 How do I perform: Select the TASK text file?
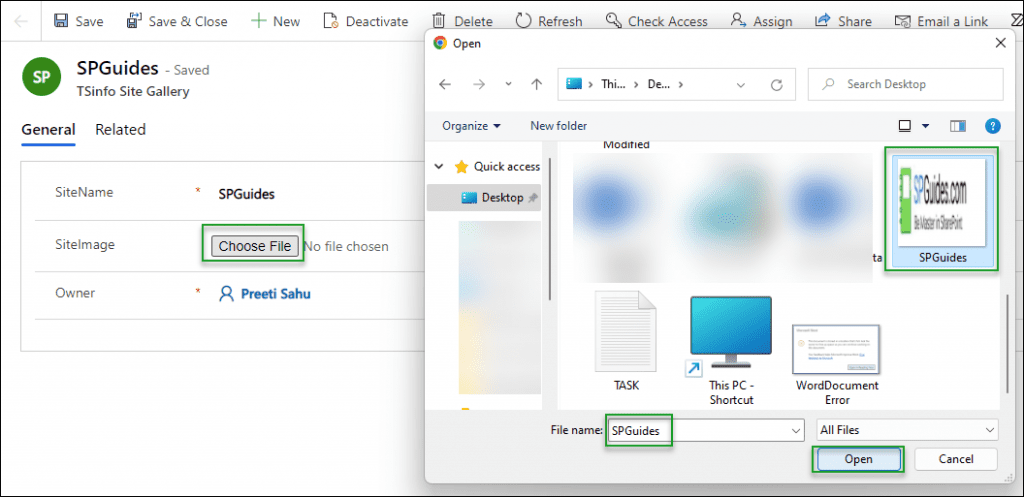[x=626, y=341]
